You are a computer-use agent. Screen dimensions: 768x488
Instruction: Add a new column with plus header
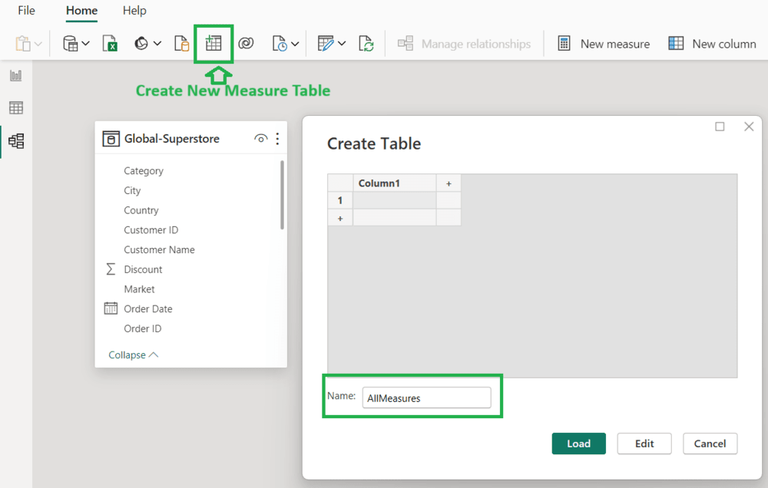click(x=448, y=183)
